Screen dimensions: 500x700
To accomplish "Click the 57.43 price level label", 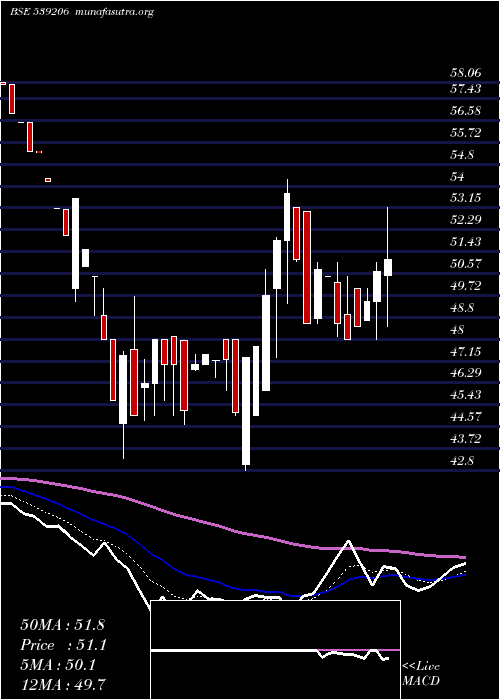I will pyautogui.click(x=465, y=89).
